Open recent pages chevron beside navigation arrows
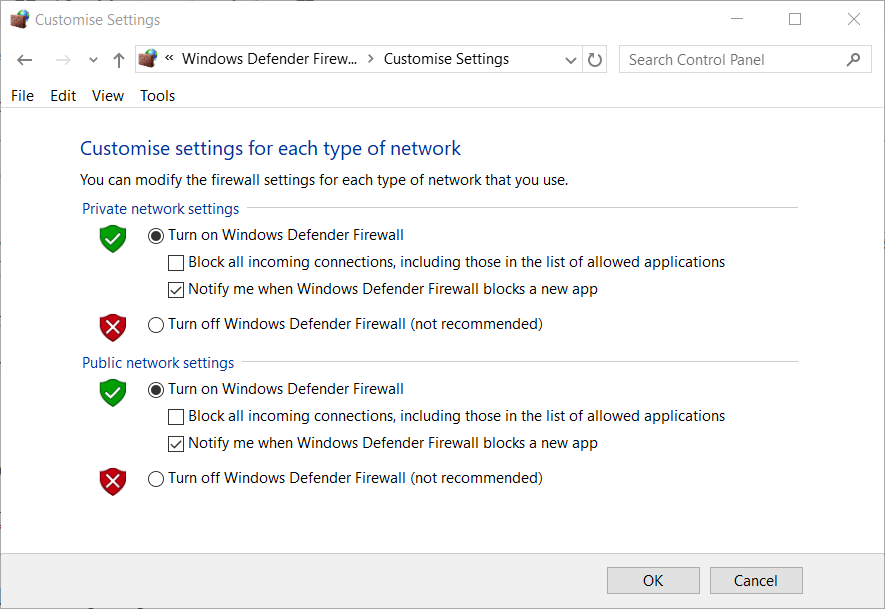The width and height of the screenshot is (885, 609). [92, 59]
